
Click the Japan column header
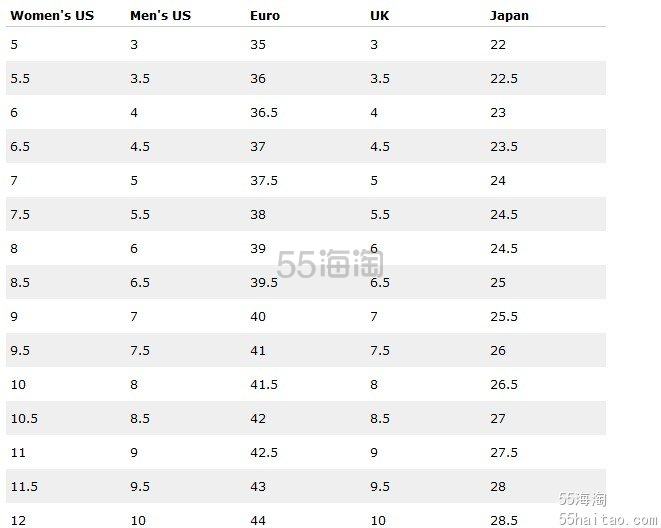pos(509,16)
